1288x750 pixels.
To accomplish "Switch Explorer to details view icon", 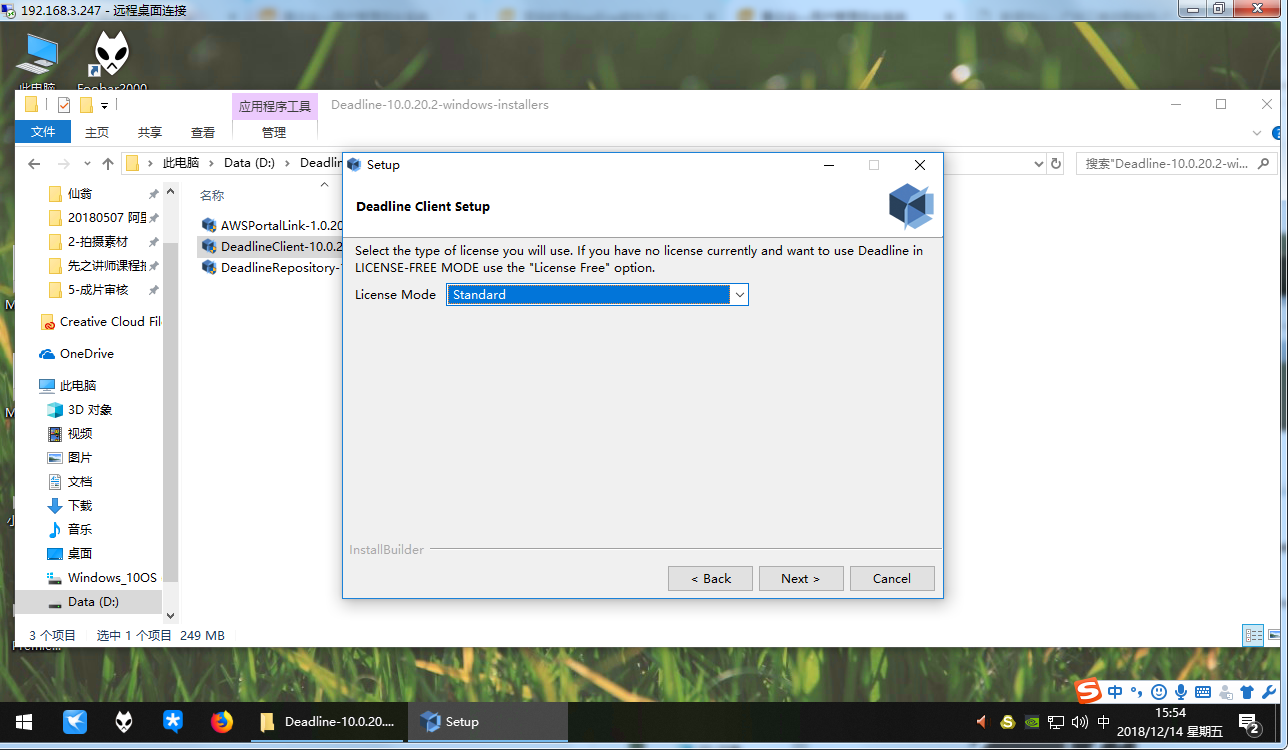I will pos(1253,635).
